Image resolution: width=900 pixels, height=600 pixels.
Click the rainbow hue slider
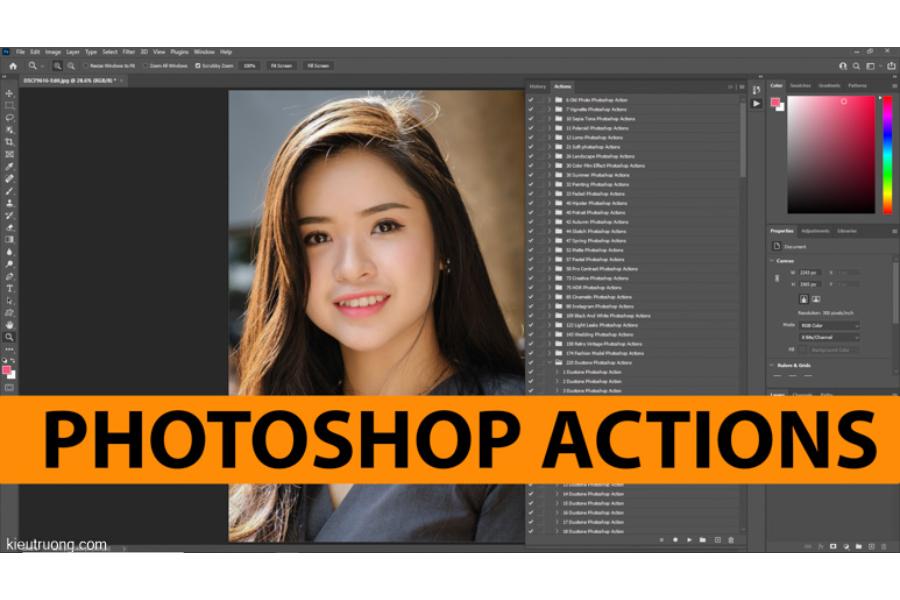[887, 154]
